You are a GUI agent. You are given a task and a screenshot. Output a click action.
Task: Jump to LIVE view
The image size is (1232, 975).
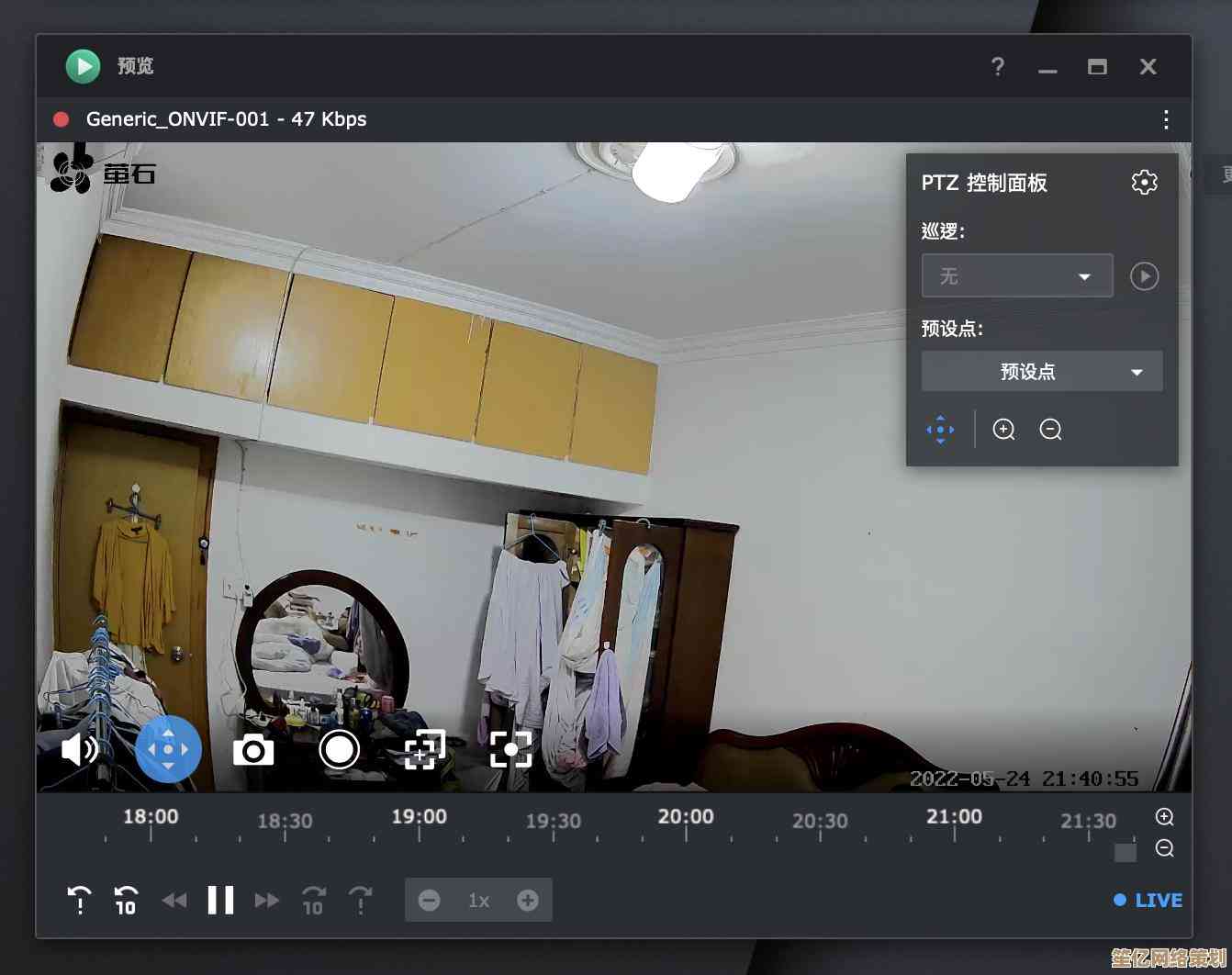[1148, 900]
